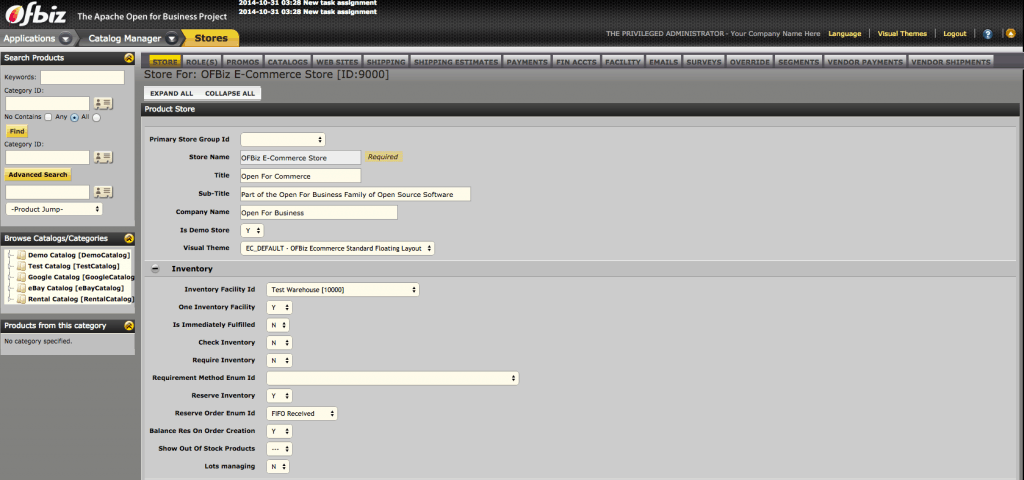Click the Find button
This screenshot has width=1024, height=480.
pos(17,131)
